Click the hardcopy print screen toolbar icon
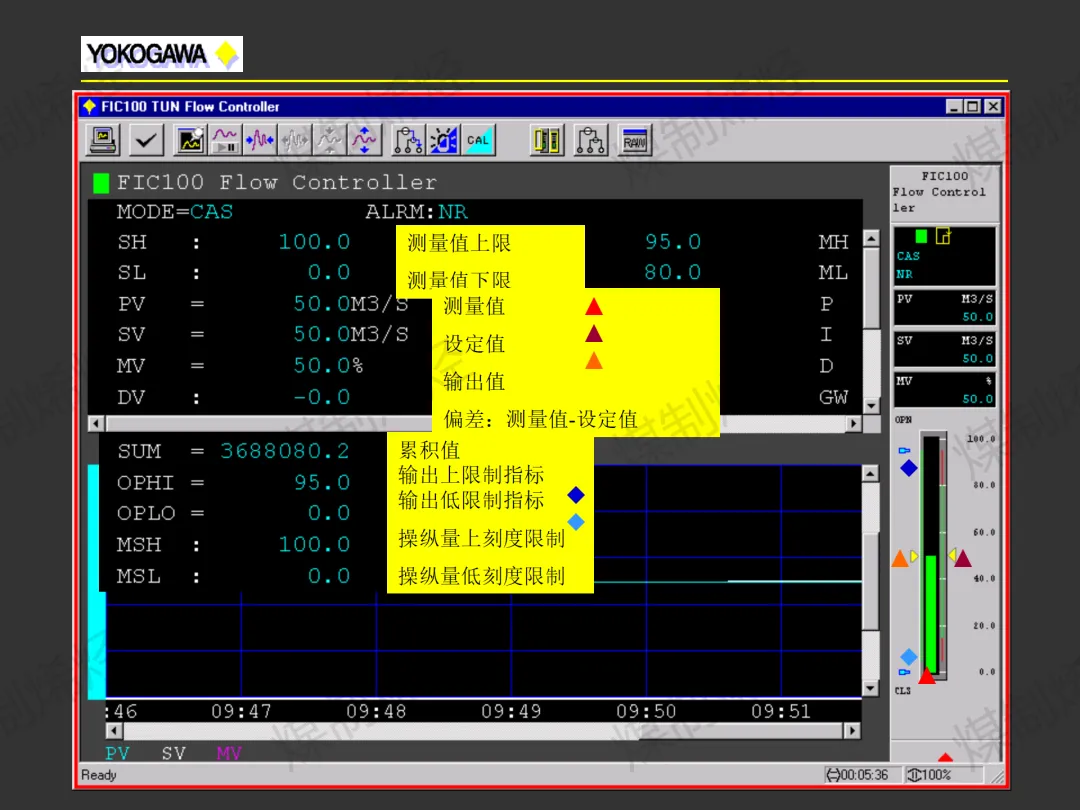 [x=104, y=140]
